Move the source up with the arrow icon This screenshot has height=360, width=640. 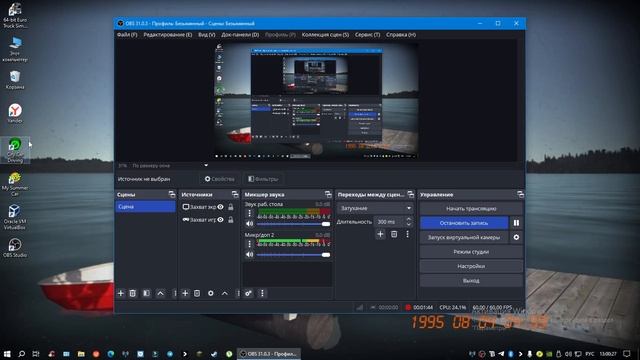tap(225, 293)
